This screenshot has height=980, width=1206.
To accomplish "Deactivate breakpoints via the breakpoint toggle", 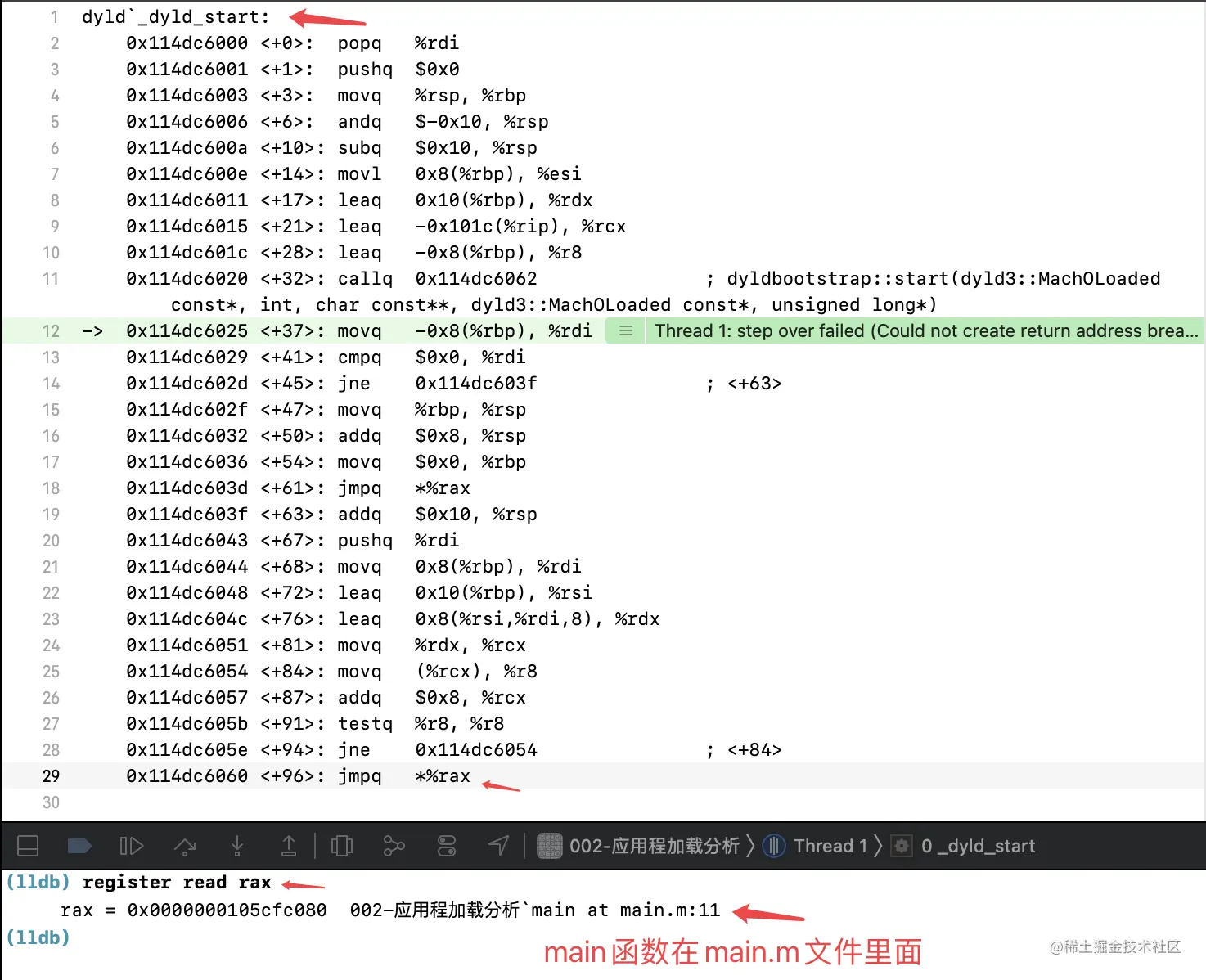I will 79,846.
